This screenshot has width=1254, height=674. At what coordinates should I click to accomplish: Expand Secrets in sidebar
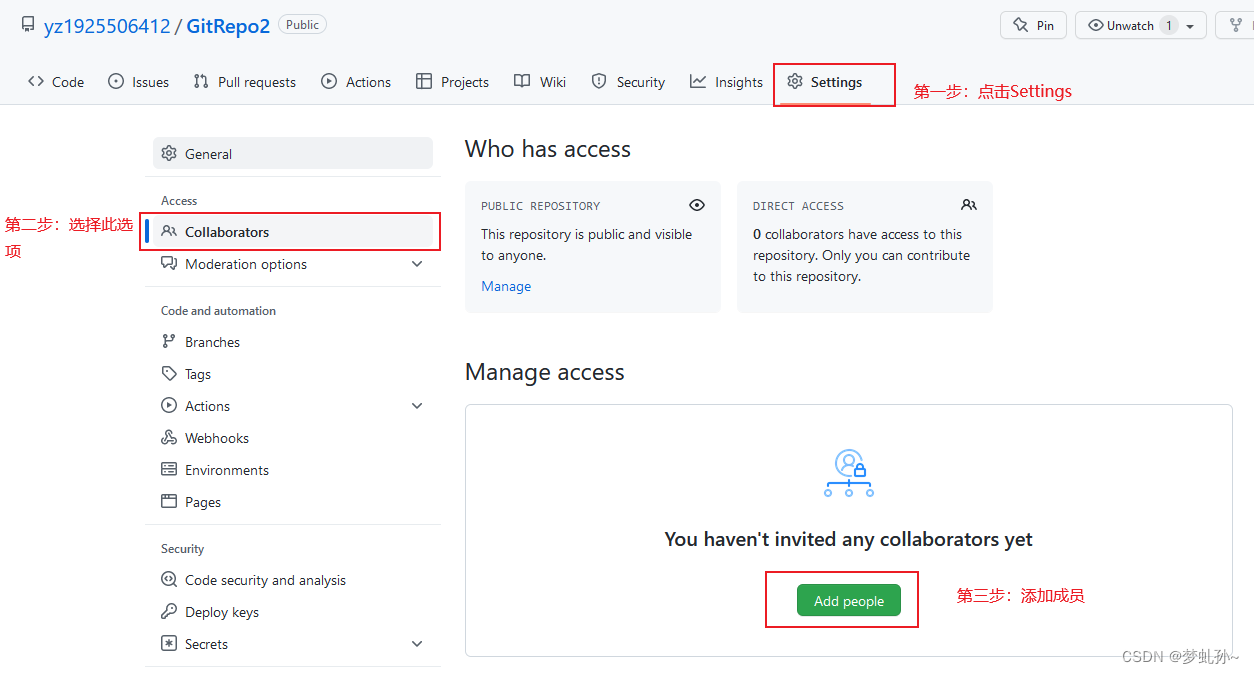[x=293, y=644]
